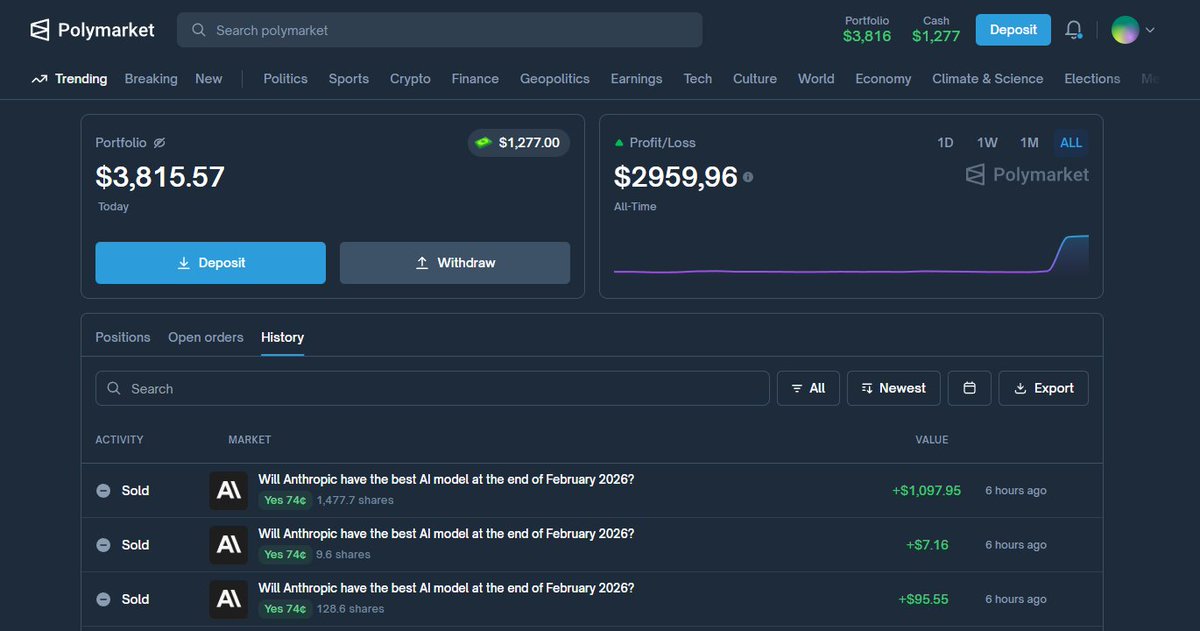
Task: Open market title in the +$95.55 row
Action: (446, 587)
